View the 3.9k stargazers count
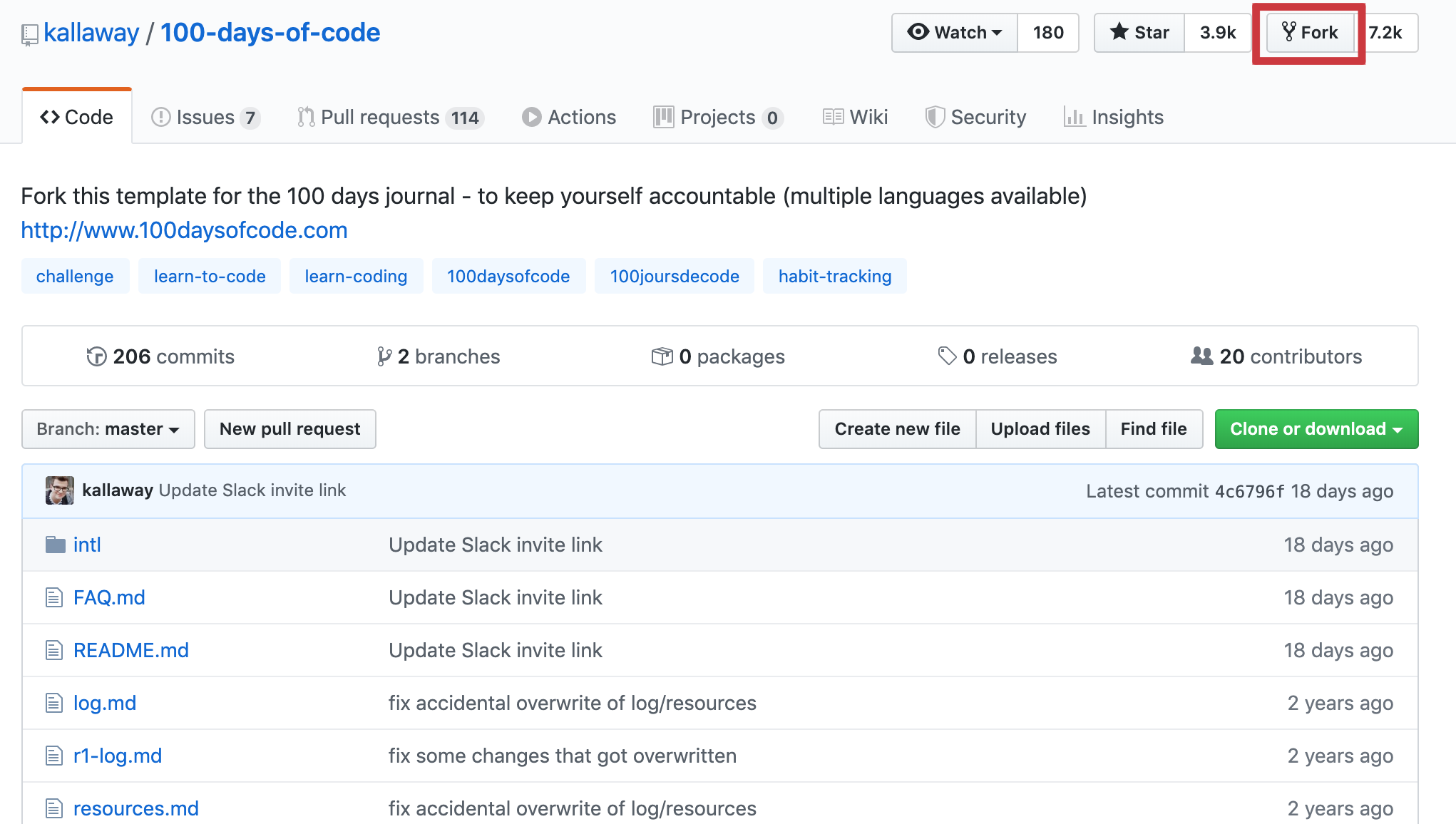 (x=1217, y=33)
